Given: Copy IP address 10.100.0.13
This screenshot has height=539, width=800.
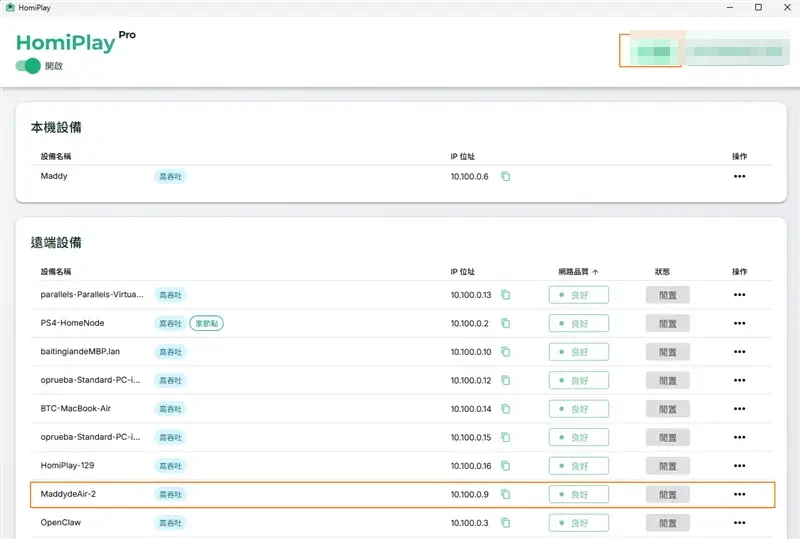Looking at the screenshot, I should pos(505,295).
